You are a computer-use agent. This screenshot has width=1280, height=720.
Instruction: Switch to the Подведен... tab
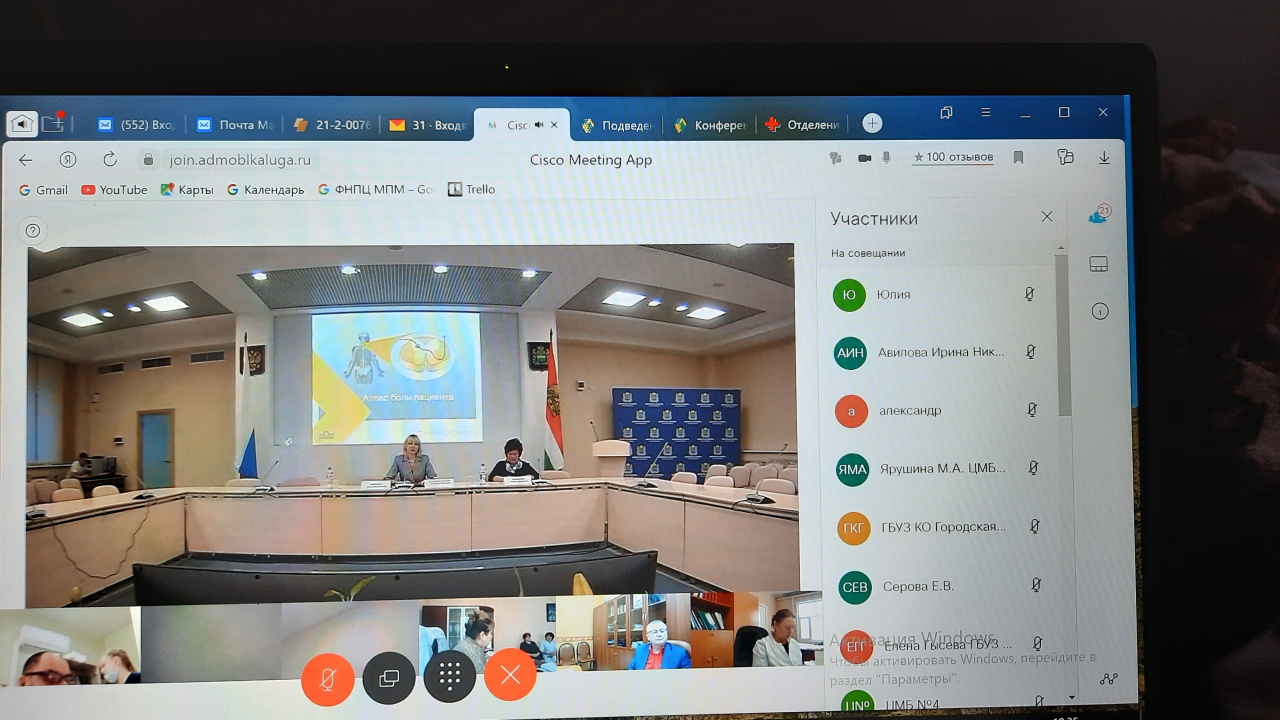(x=617, y=125)
